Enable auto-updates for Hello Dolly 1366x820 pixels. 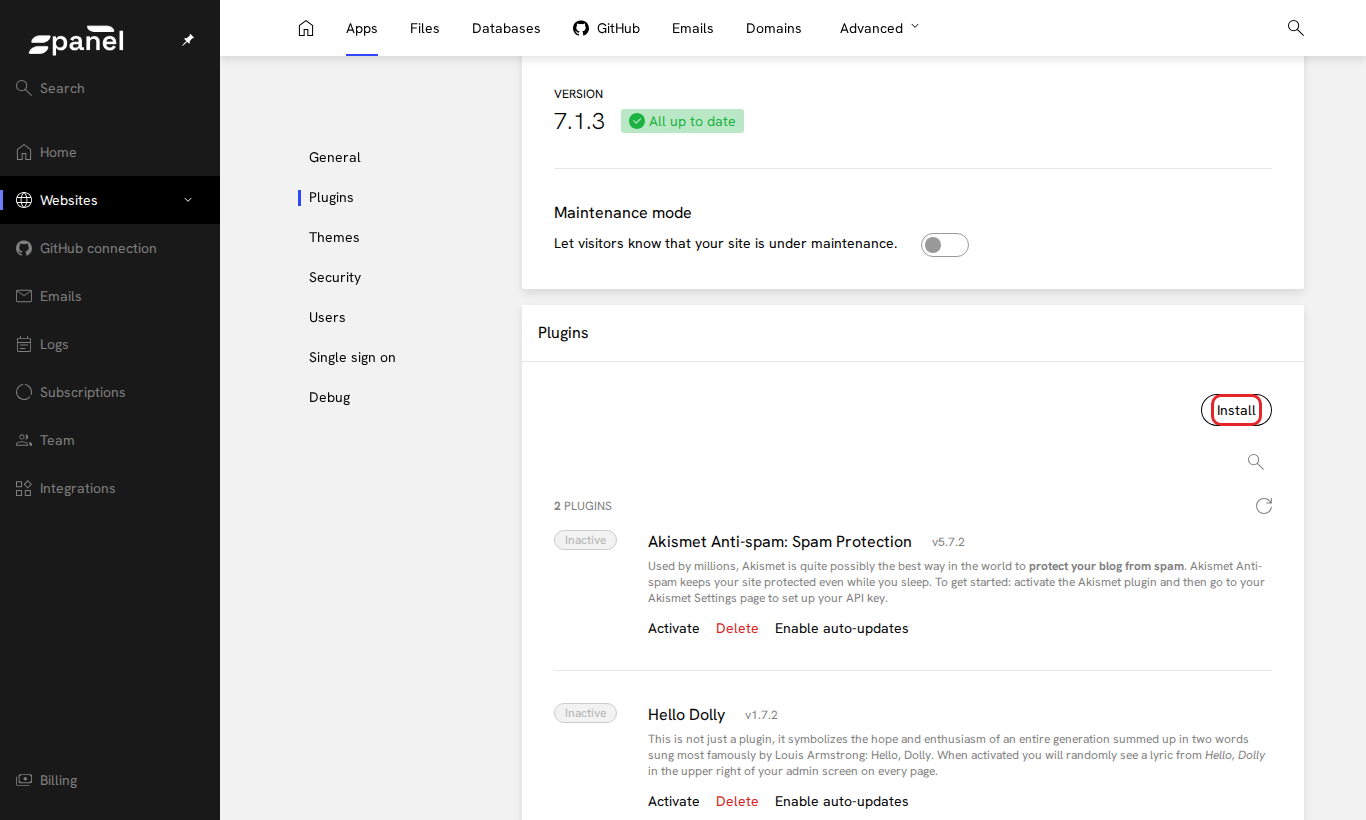coord(842,801)
